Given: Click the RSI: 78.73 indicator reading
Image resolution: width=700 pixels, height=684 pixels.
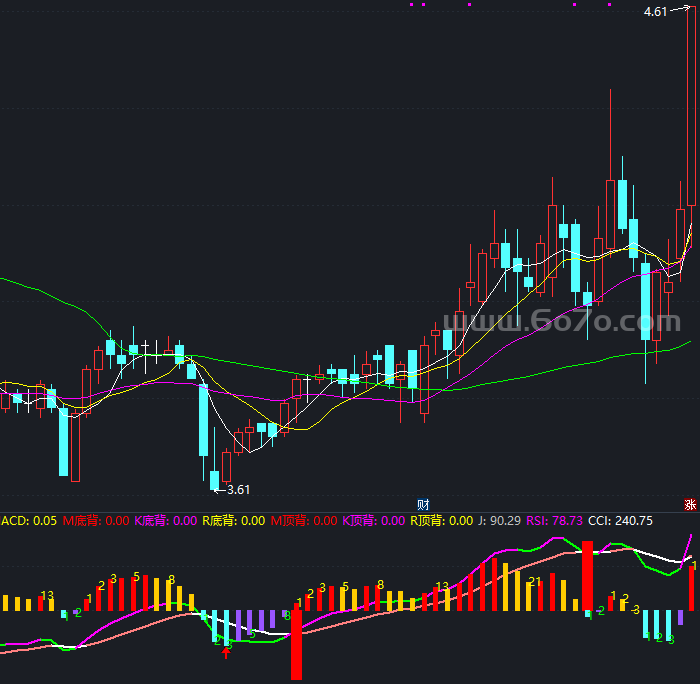Looking at the screenshot, I should [x=557, y=520].
